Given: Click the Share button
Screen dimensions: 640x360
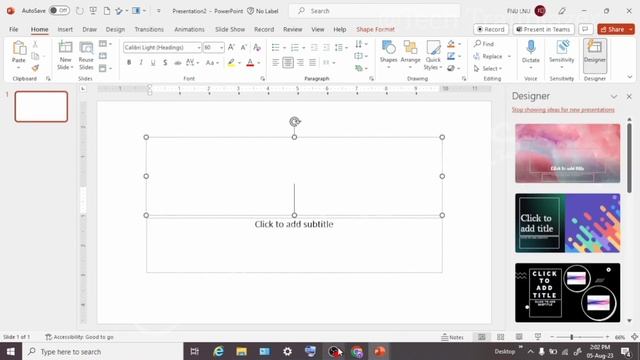Looking at the screenshot, I should click(x=616, y=29).
